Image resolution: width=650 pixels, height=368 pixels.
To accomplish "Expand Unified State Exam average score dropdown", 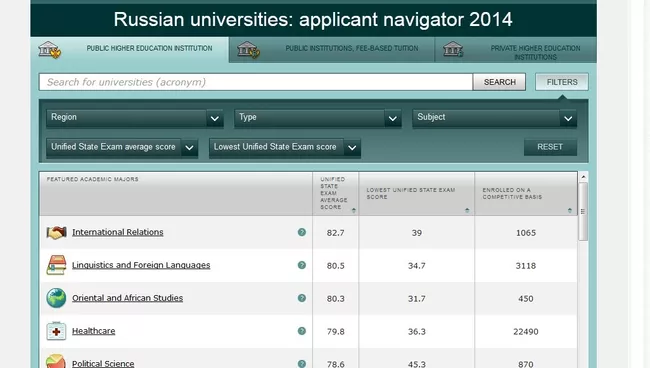I will 122,148.
